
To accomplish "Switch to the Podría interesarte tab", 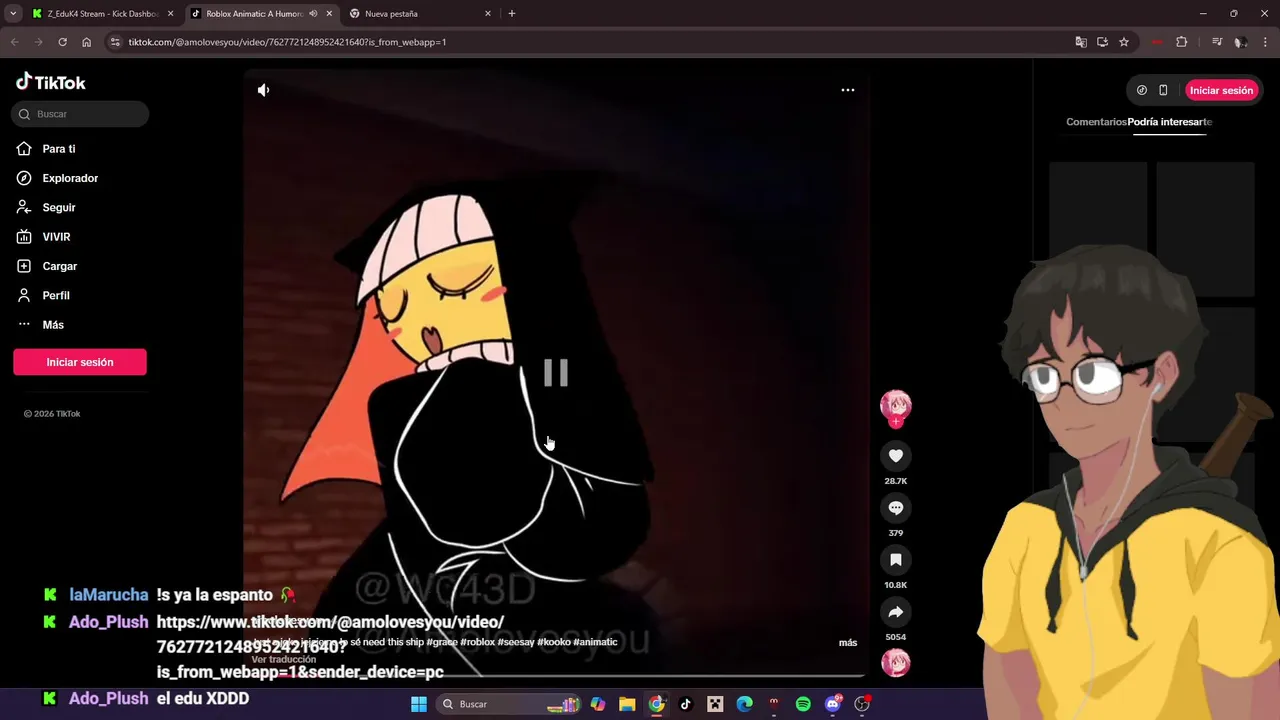I will click(1169, 122).
